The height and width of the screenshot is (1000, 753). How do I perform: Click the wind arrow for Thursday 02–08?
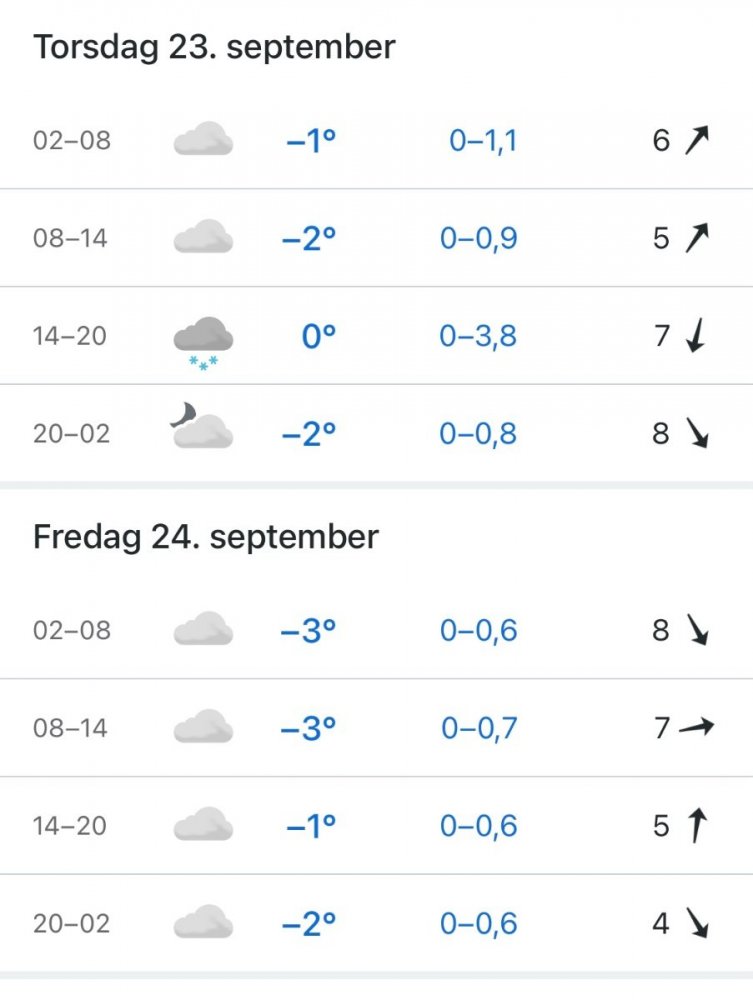pos(696,140)
